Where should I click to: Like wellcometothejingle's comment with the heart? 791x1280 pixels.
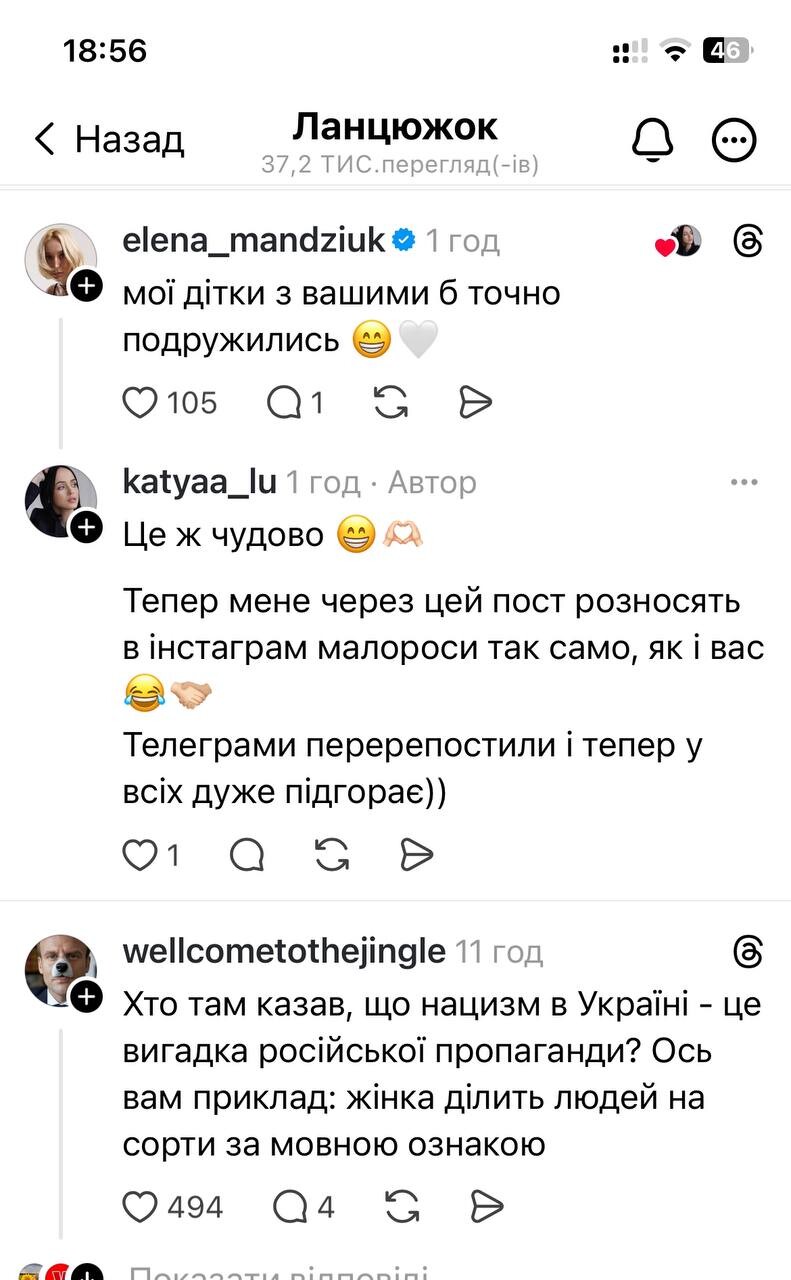pos(140,1207)
